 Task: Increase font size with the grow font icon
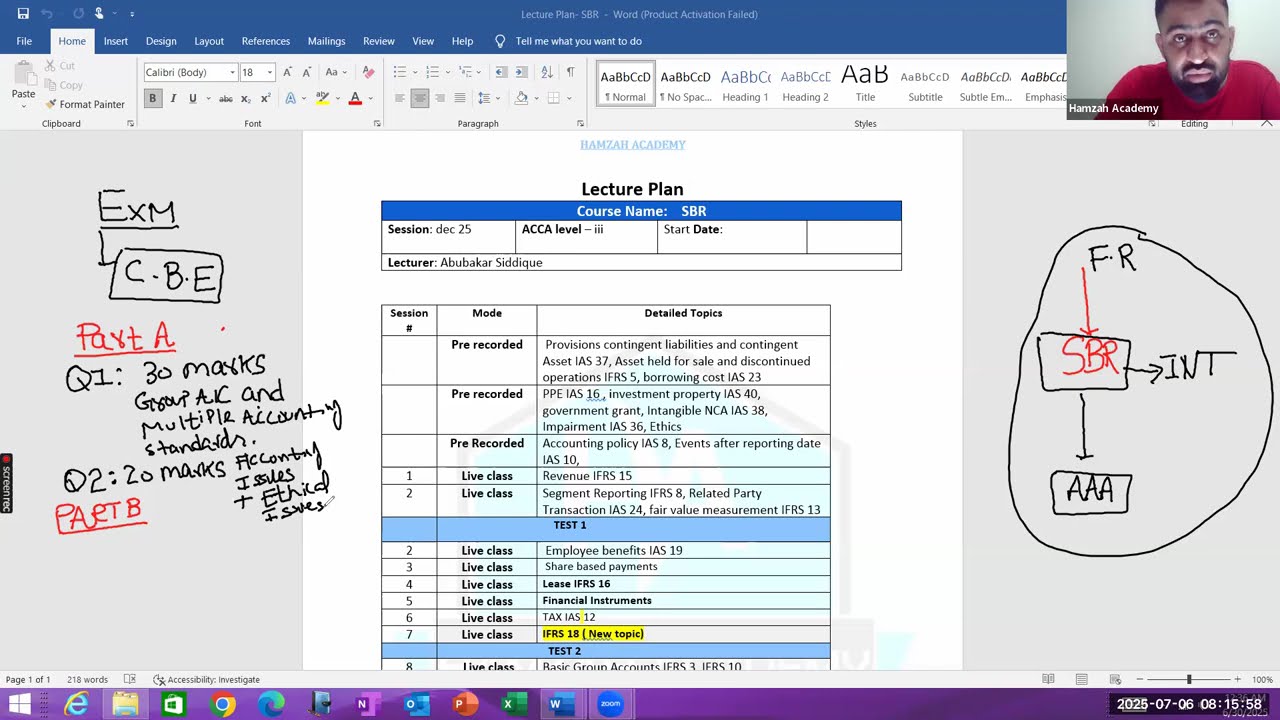(288, 72)
